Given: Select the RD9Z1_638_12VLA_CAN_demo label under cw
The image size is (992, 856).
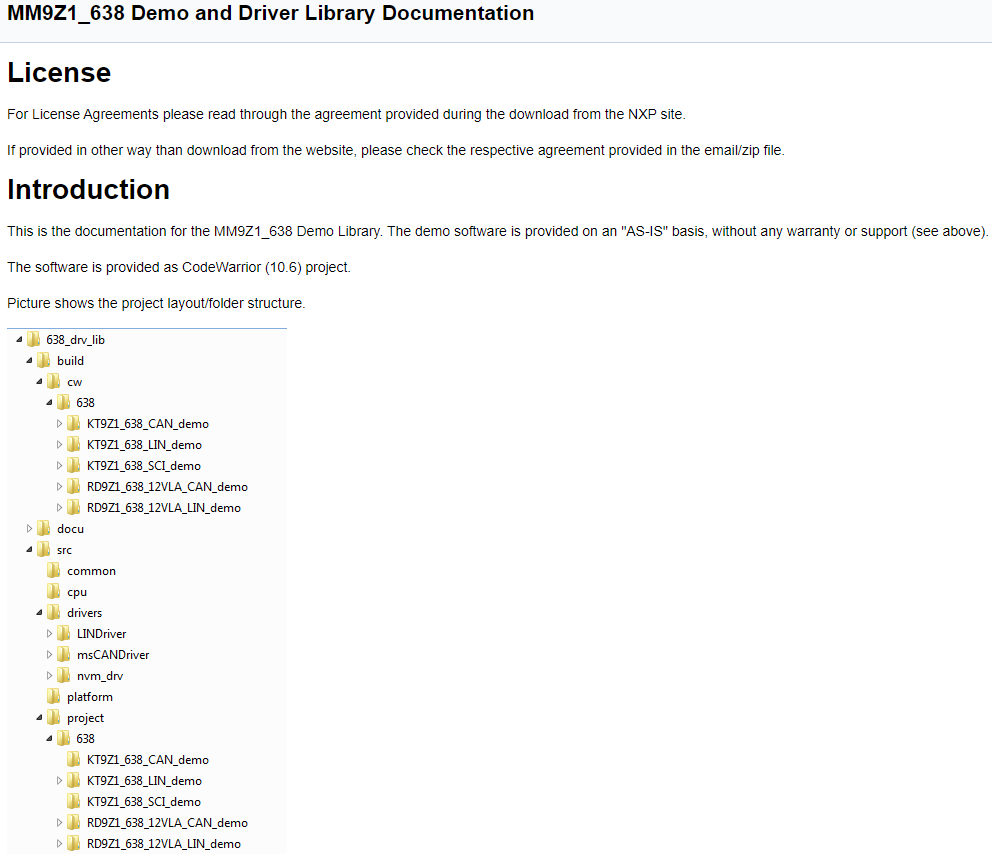Looking at the screenshot, I should [x=167, y=487].
